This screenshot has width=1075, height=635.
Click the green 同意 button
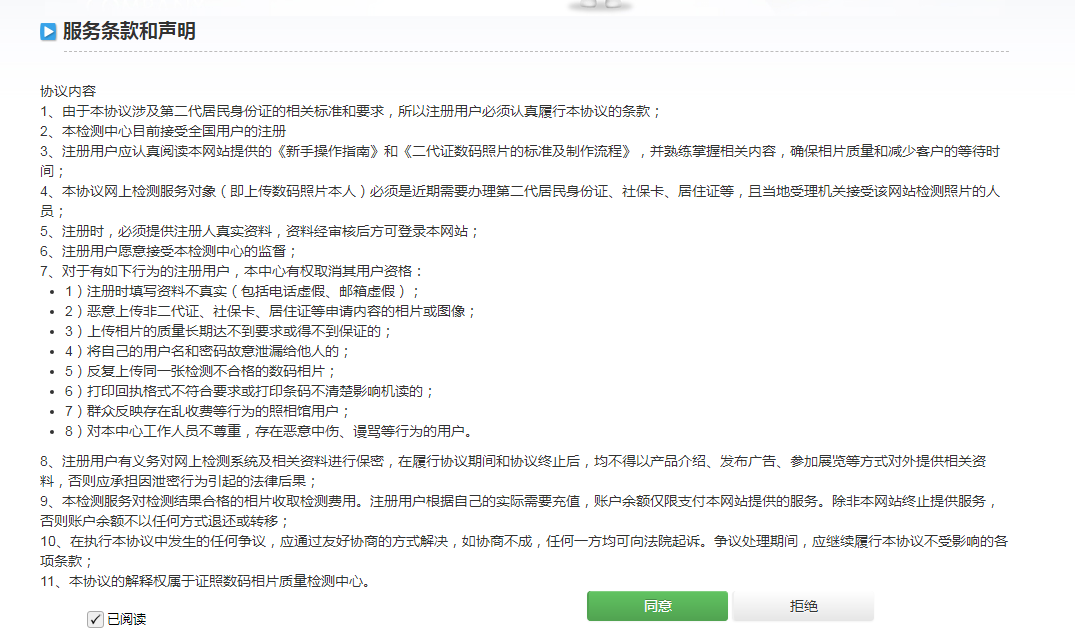(x=657, y=606)
